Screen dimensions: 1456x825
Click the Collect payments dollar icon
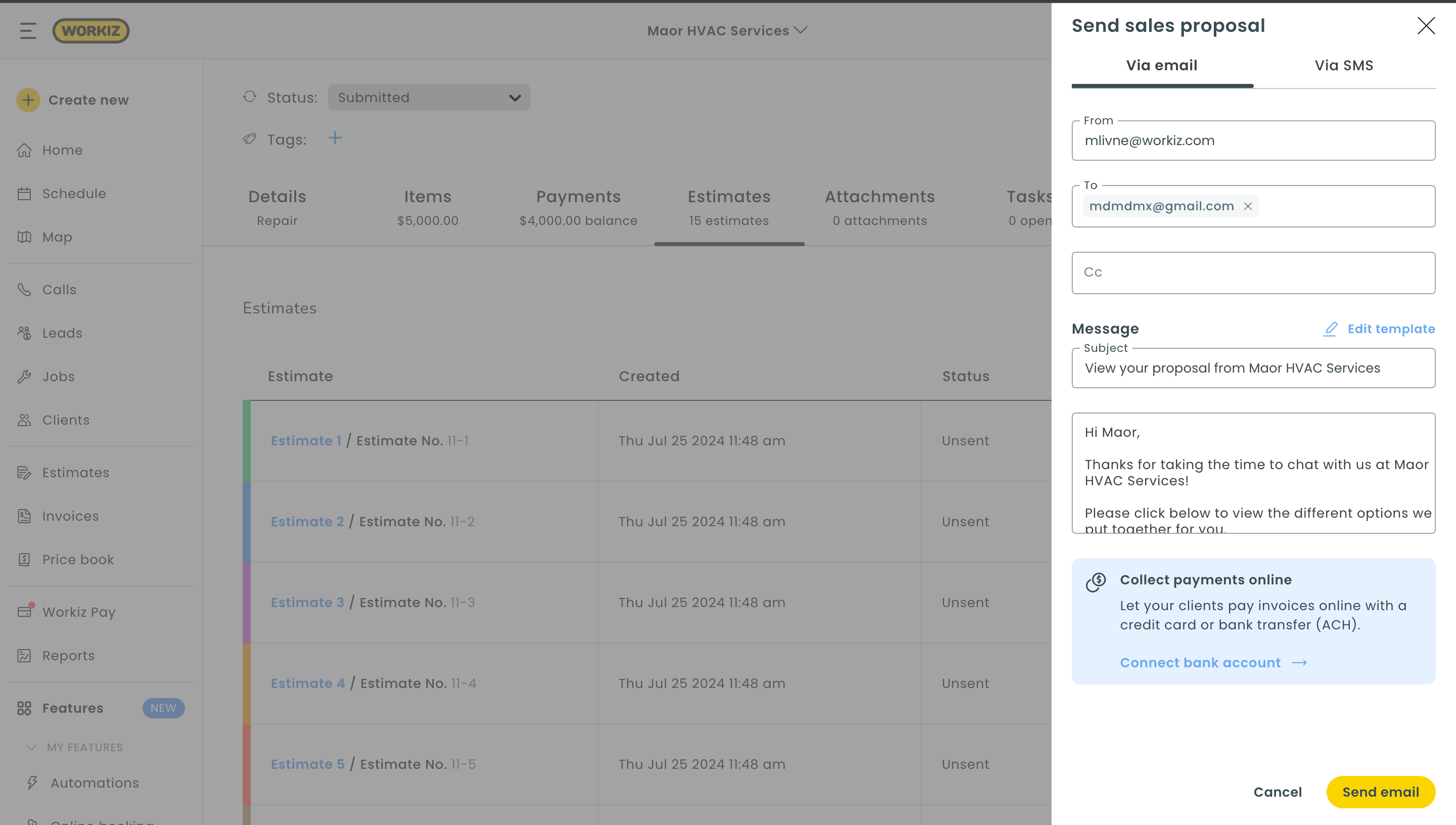[x=1096, y=582]
